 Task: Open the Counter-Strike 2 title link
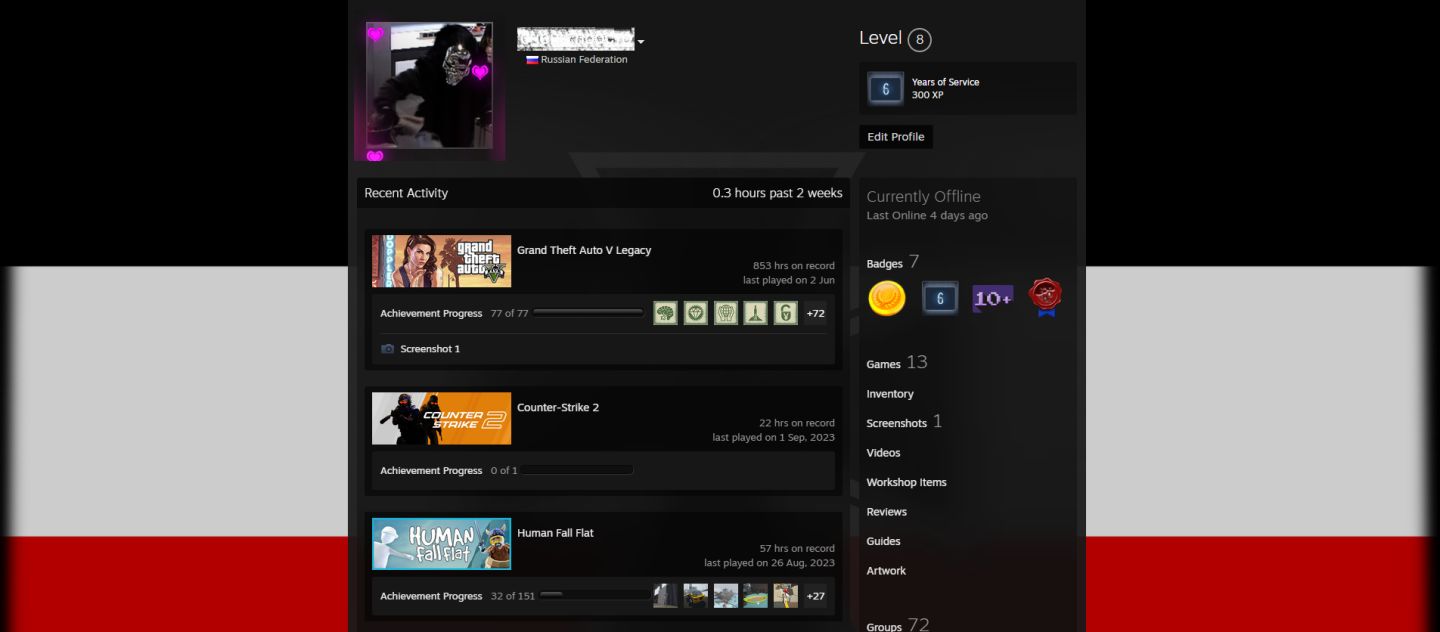558,407
